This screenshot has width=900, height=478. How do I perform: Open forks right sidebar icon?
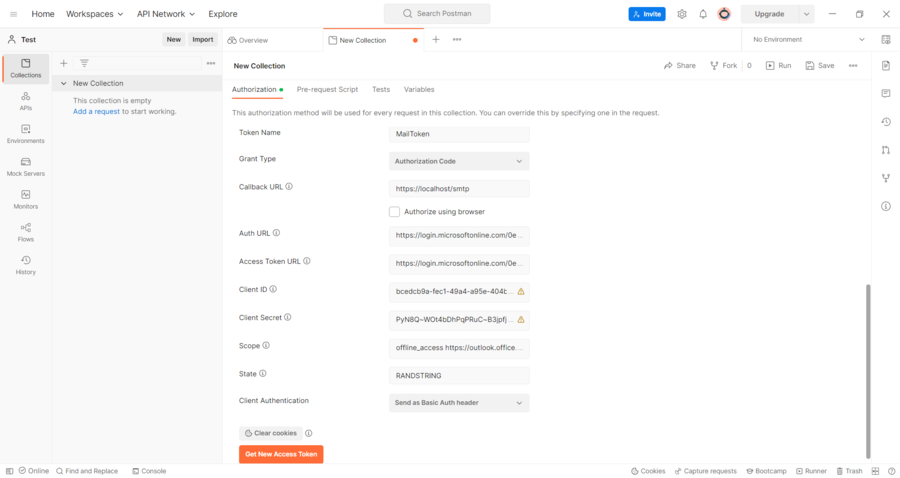point(886,178)
